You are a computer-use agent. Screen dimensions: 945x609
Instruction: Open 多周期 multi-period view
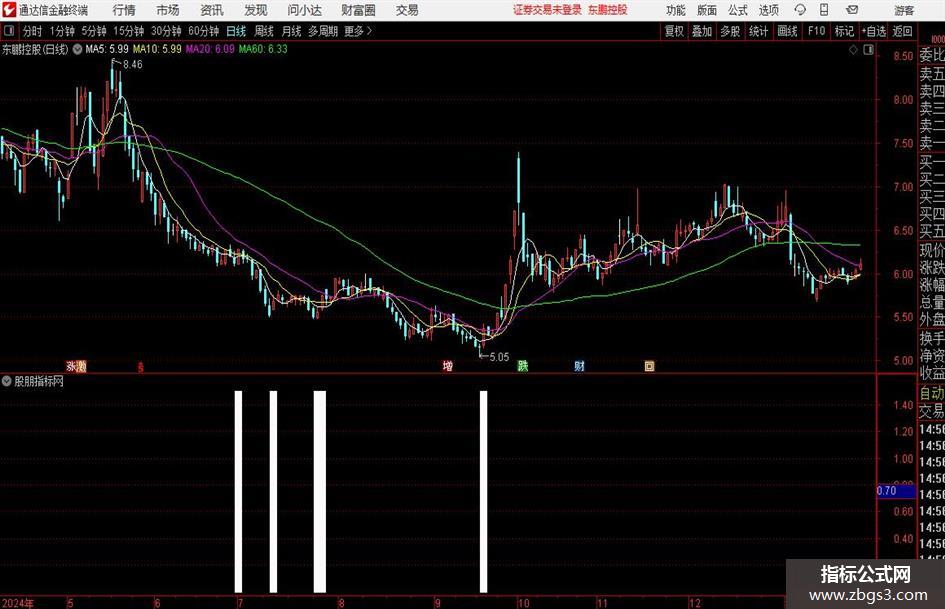pos(322,31)
